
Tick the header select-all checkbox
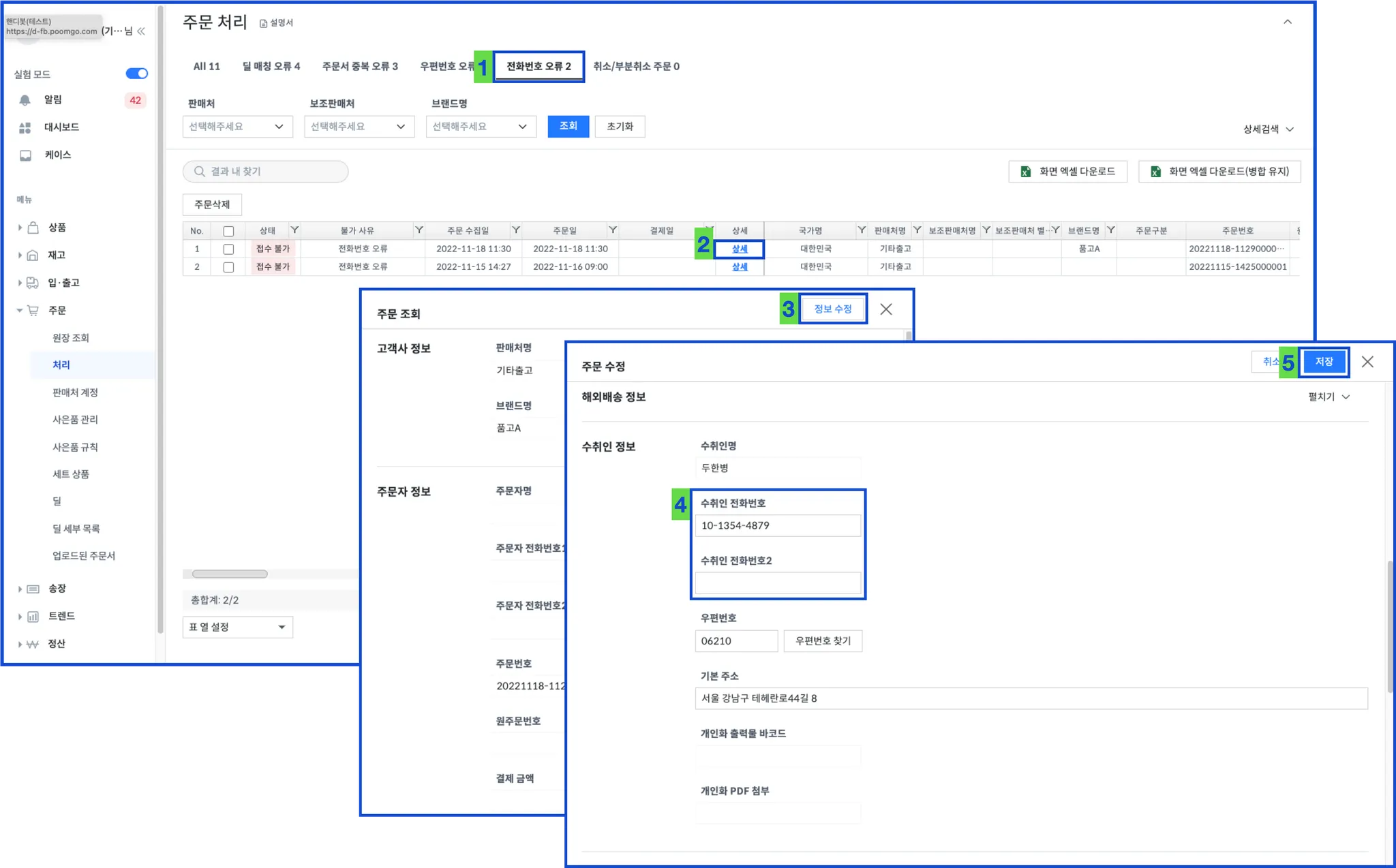pos(228,231)
